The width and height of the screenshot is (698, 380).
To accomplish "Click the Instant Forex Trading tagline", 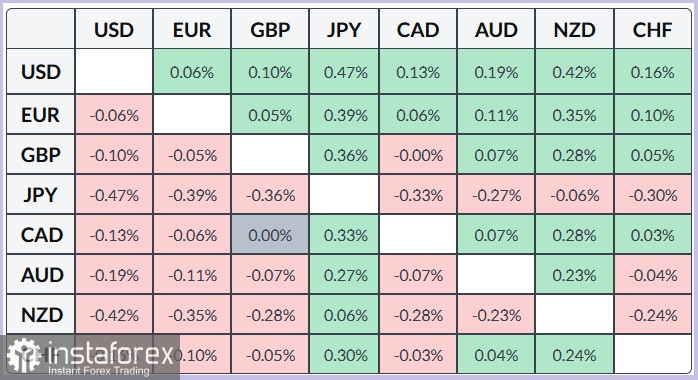I will click(x=98, y=371).
